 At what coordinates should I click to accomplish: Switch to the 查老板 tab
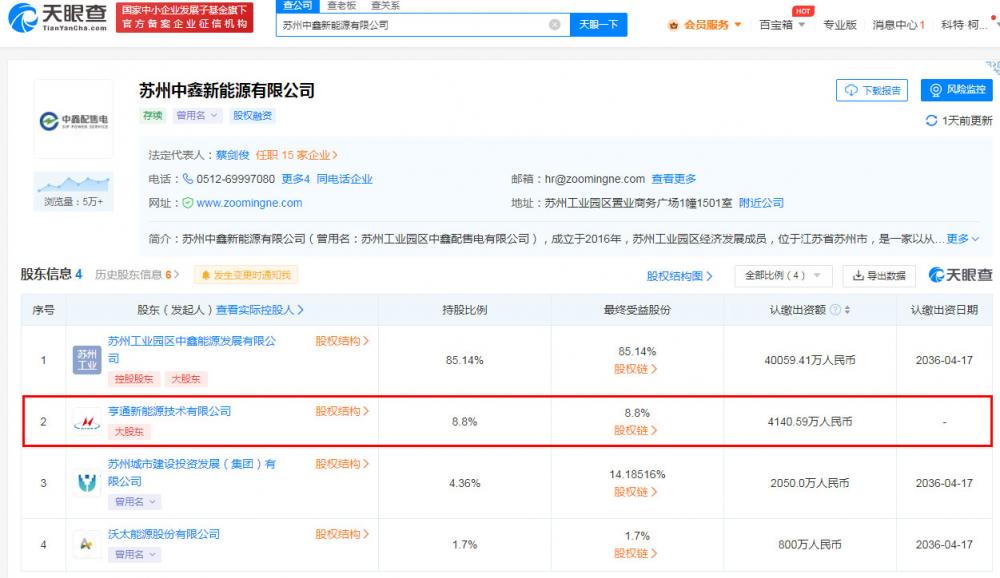pyautogui.click(x=342, y=5)
